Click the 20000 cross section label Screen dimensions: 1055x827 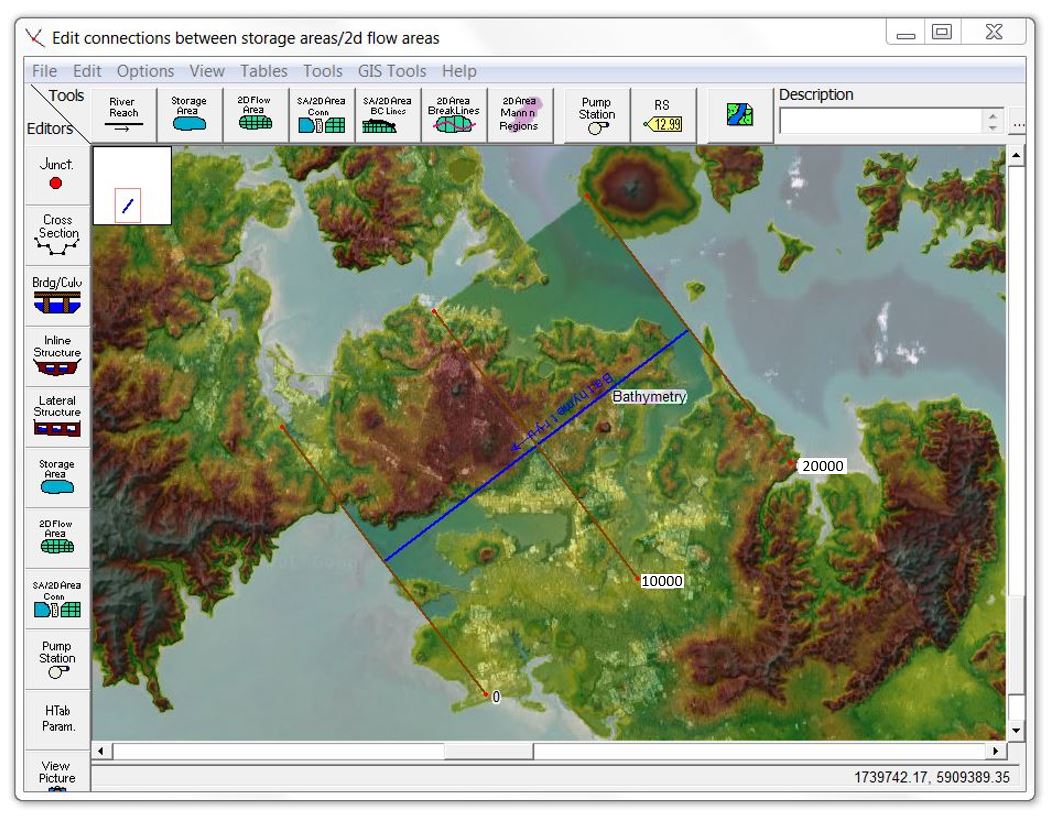823,466
